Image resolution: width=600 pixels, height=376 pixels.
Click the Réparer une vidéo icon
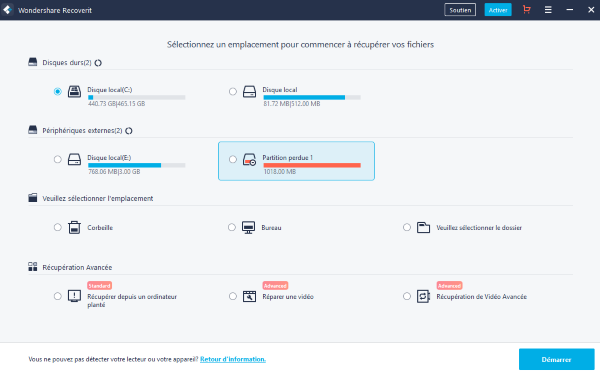(249, 296)
